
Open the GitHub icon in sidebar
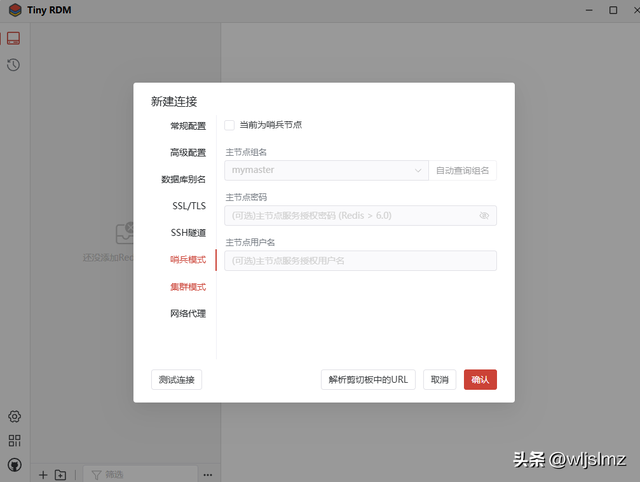[14, 465]
